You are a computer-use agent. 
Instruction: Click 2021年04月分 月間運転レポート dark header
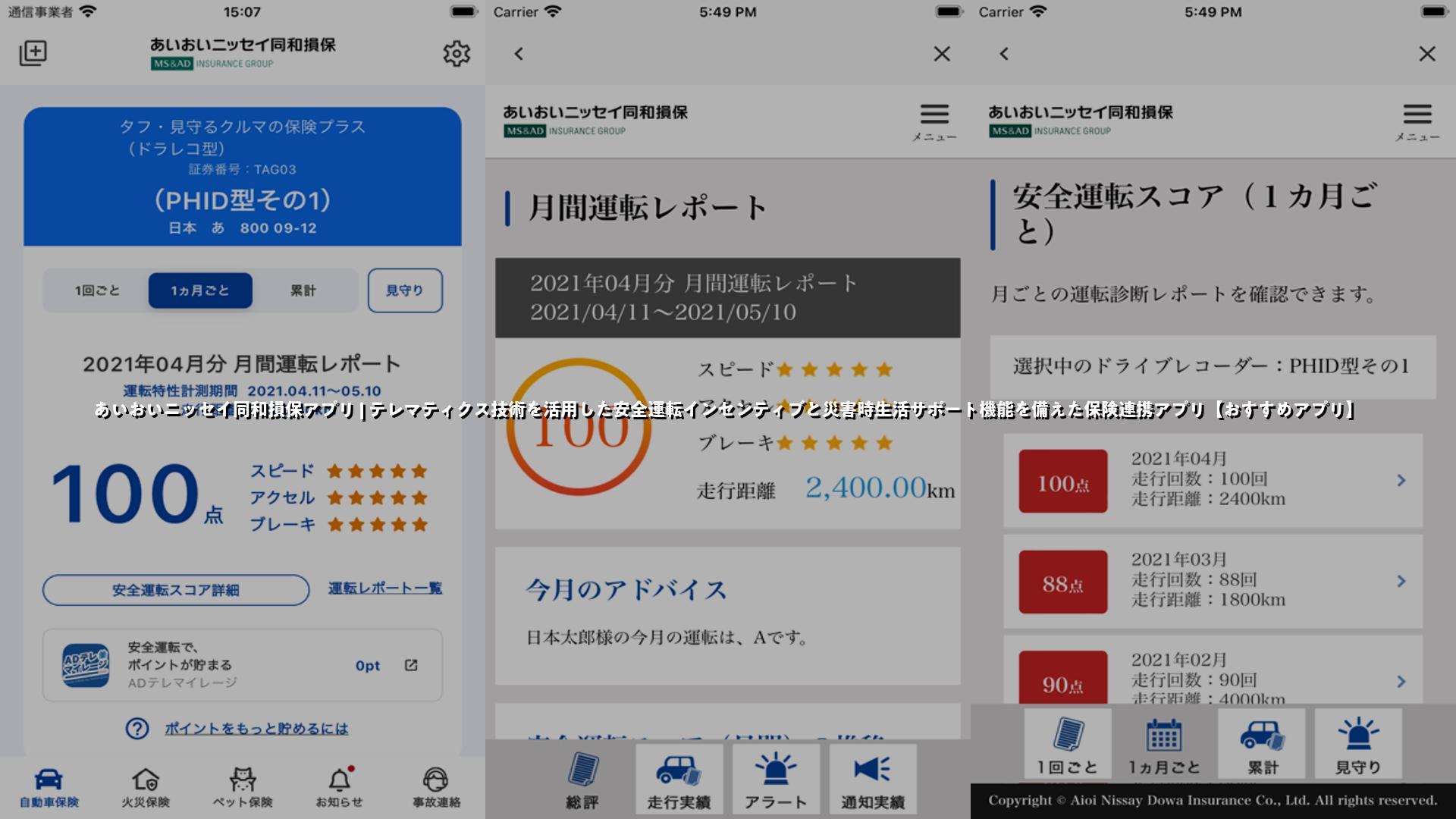coord(728,297)
